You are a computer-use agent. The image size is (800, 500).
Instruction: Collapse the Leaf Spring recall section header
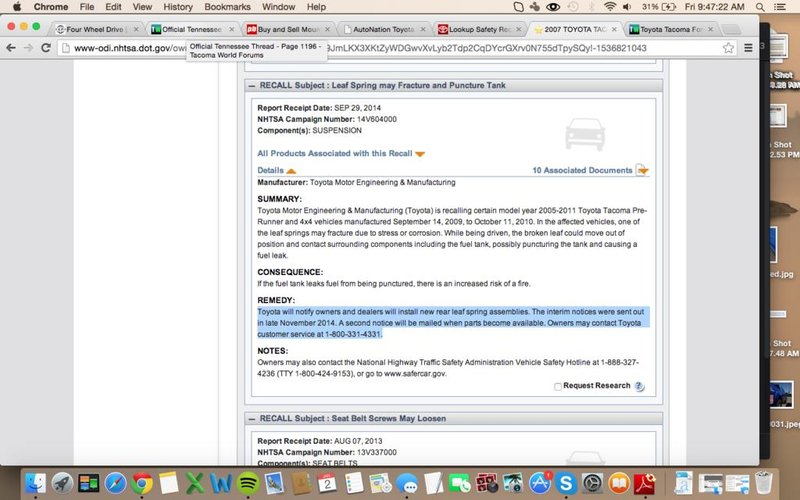click(x=252, y=86)
